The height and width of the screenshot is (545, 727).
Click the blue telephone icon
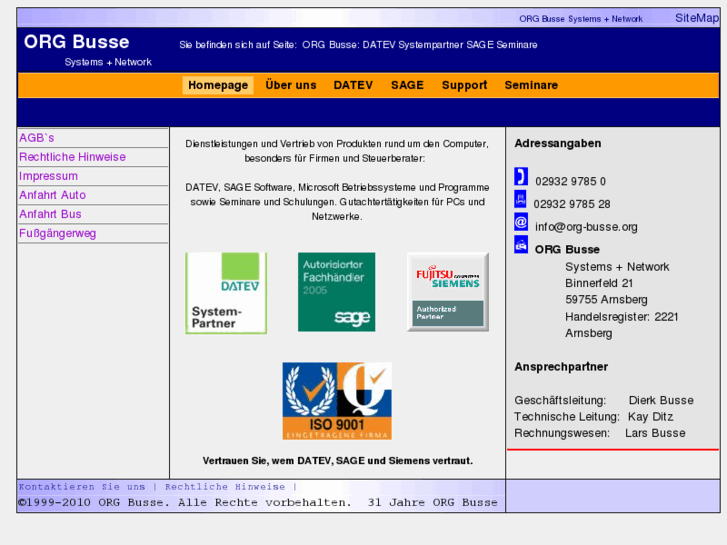(x=521, y=177)
